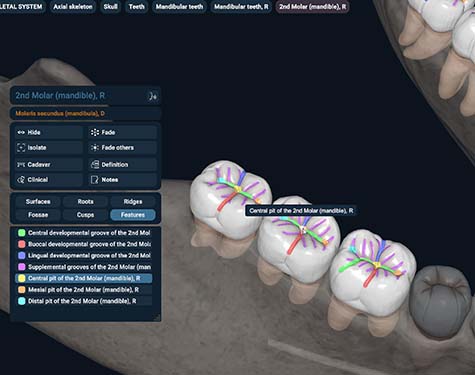Viewport: 475px width, 375px height.
Task: Select Mesial pit of the 2nd Molar row
Action: 84,290
